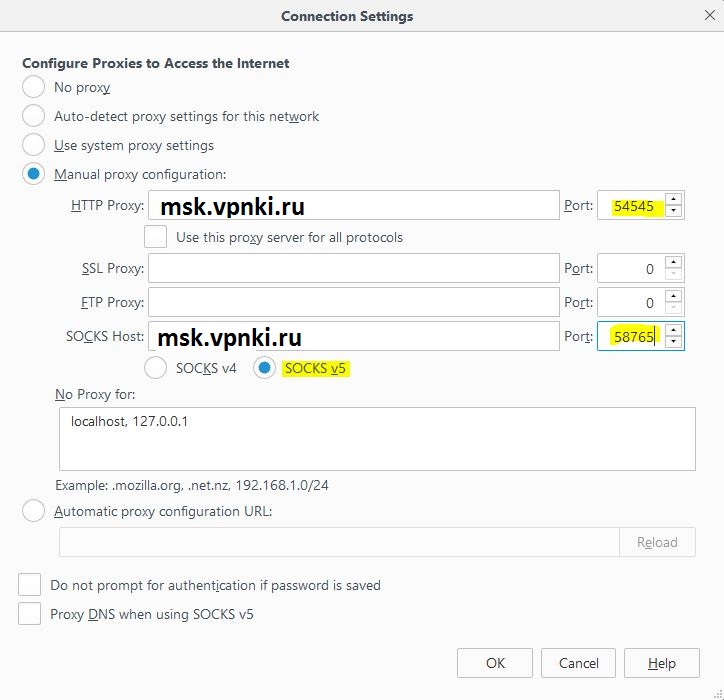Increase HTTP Proxy port with up arrow
Screen dimensions: 724x700
(x=674, y=199)
